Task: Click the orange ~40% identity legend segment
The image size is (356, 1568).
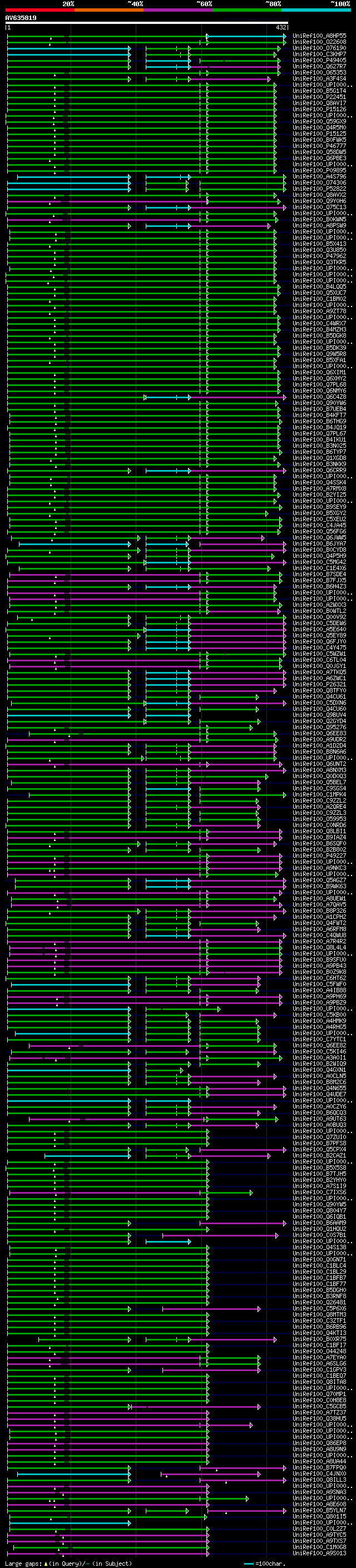Action: click(109, 10)
